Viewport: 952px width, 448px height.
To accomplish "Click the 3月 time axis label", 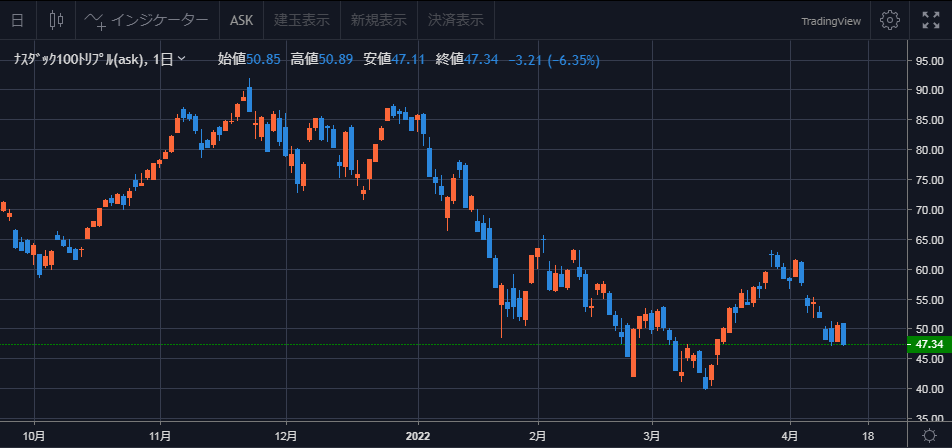I will pos(652,435).
